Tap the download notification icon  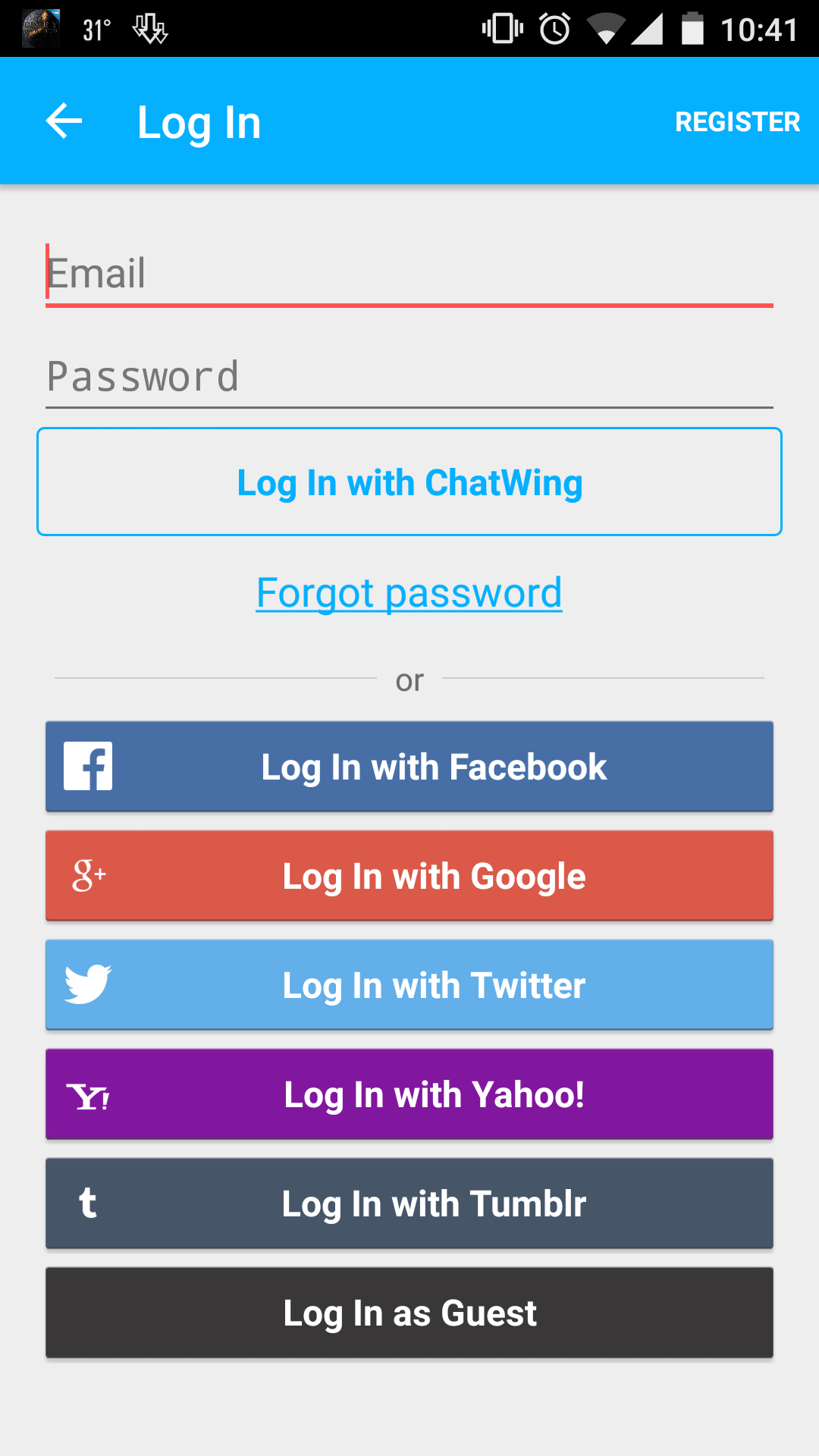[x=149, y=30]
